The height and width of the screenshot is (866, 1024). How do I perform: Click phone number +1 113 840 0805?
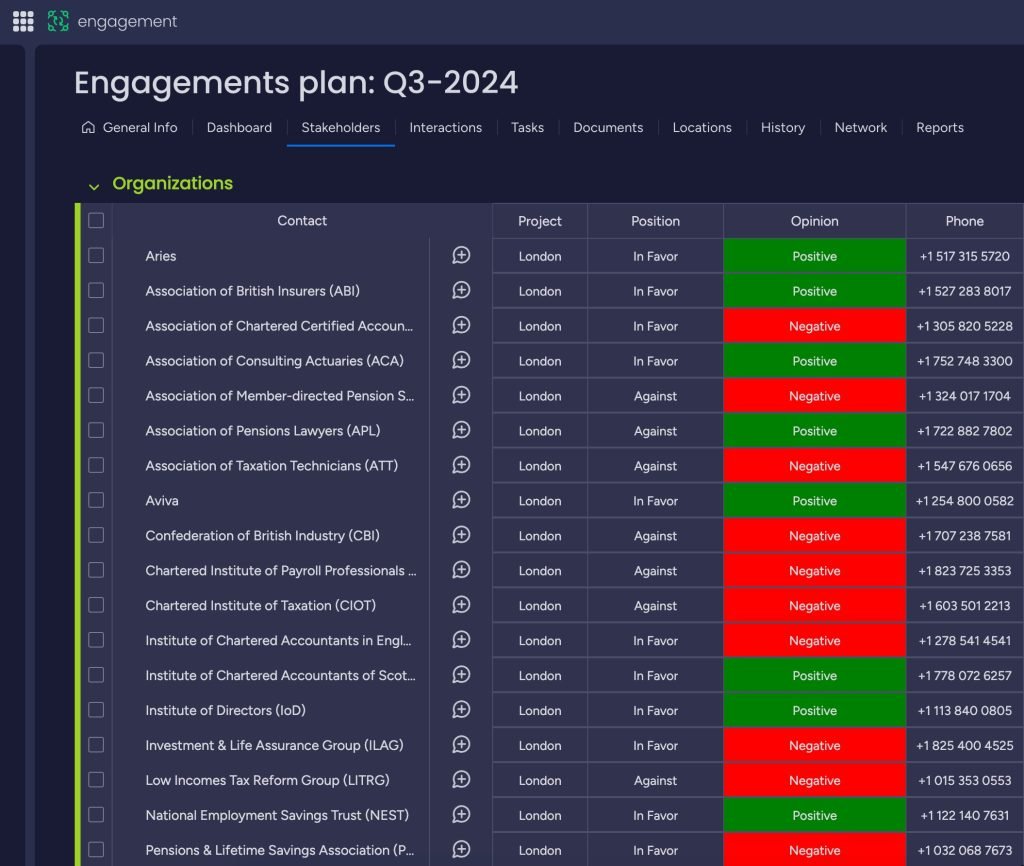pos(964,711)
